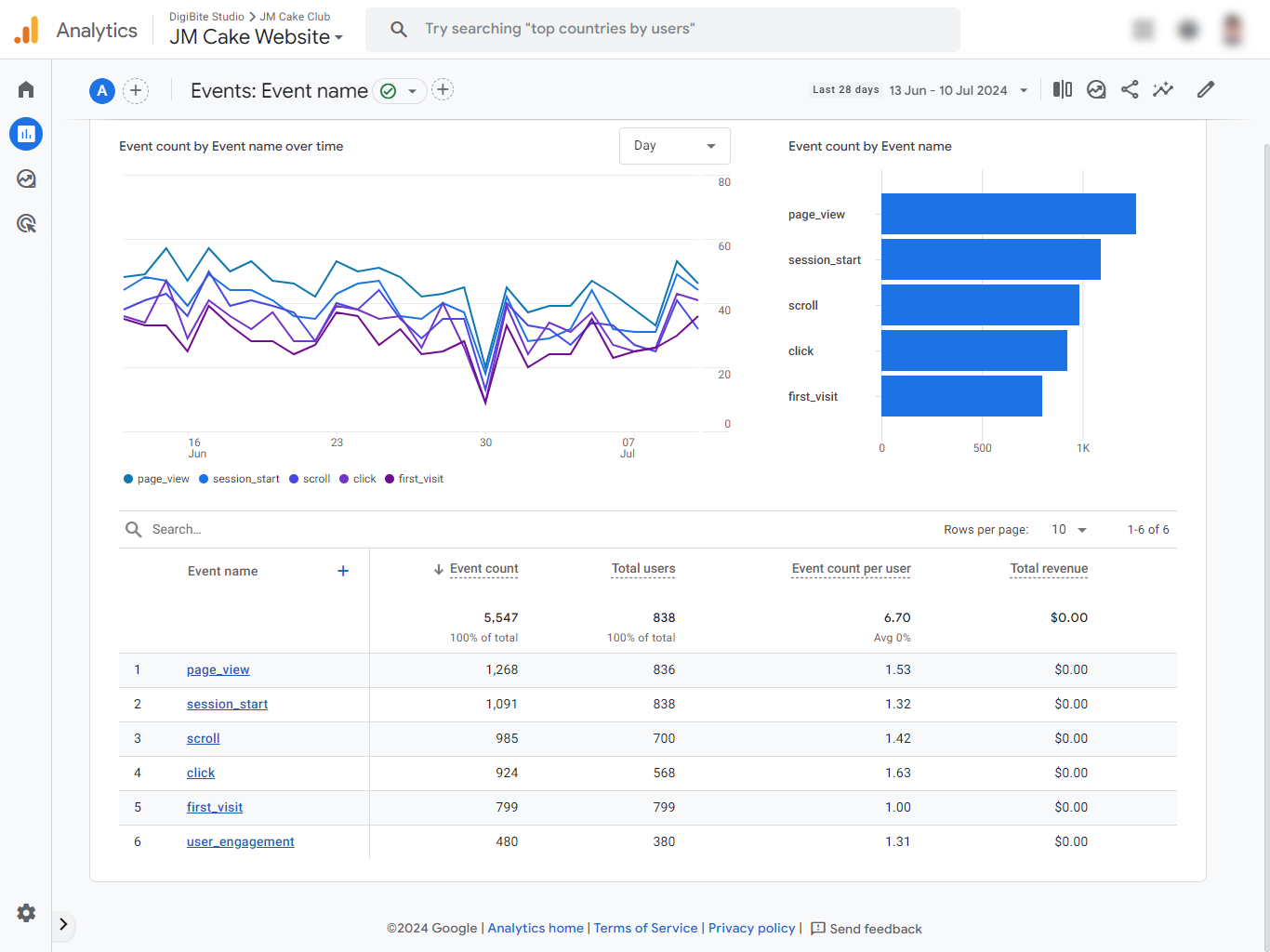Open Admin settings with the gear icon
This screenshot has width=1270, height=952.
point(25,913)
